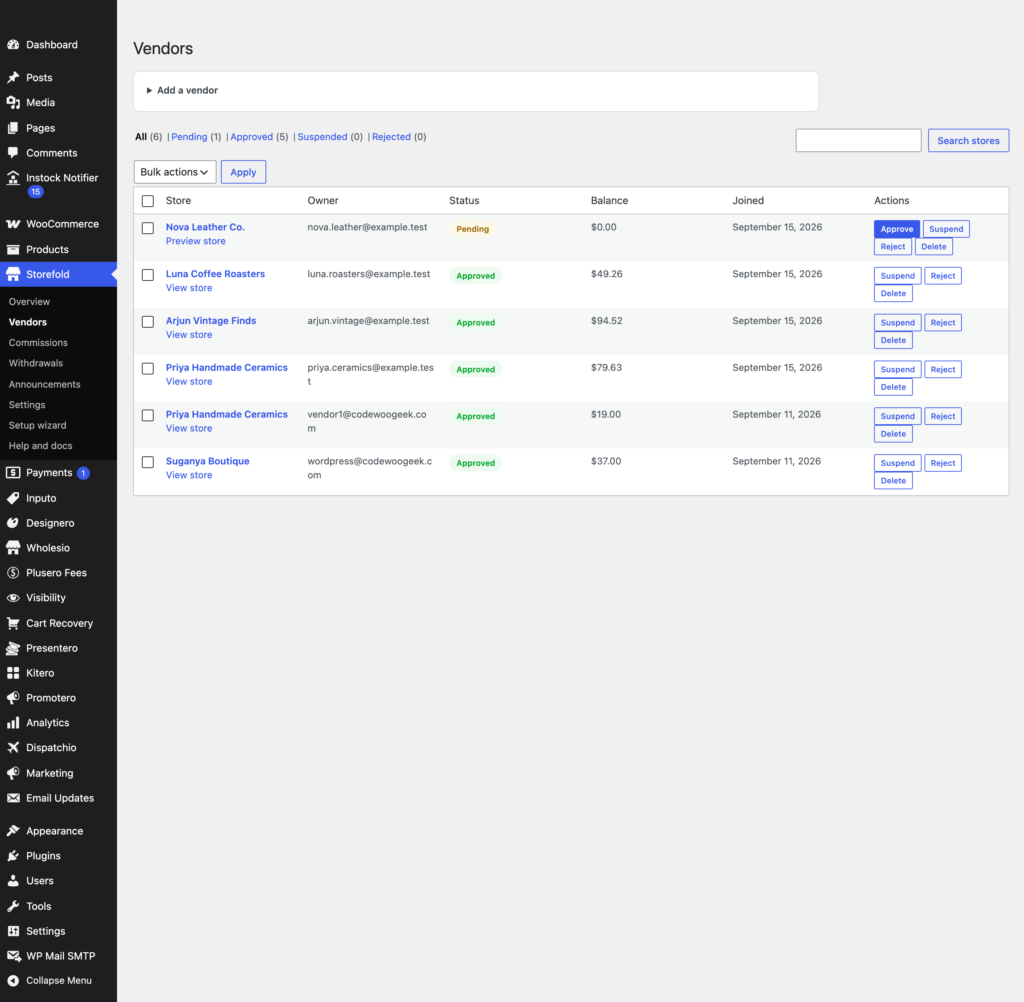Open Setup wizard submenu item
Image resolution: width=1024 pixels, height=1002 pixels.
click(x=37, y=425)
